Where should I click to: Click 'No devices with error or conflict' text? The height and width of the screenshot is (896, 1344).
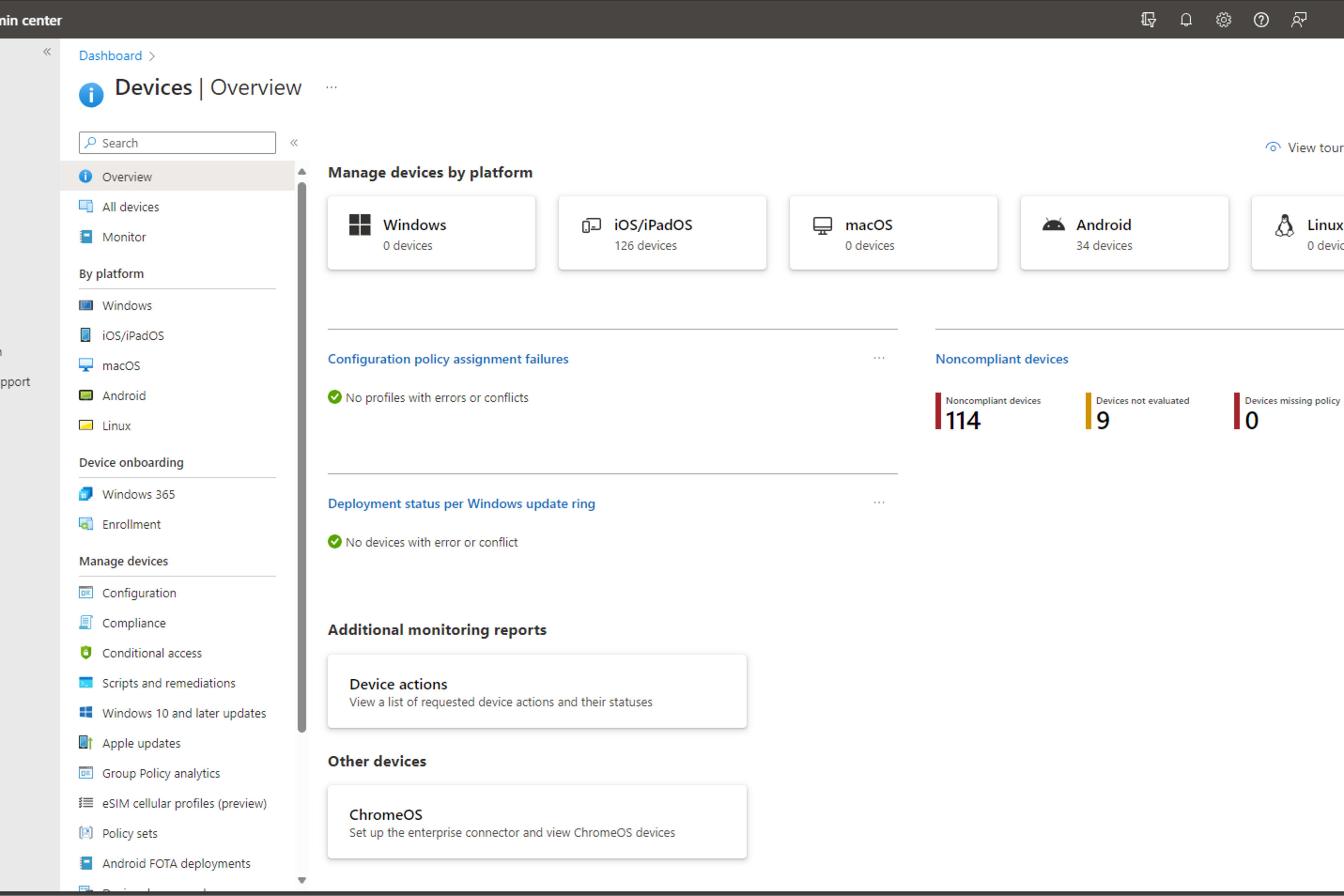[x=432, y=542]
